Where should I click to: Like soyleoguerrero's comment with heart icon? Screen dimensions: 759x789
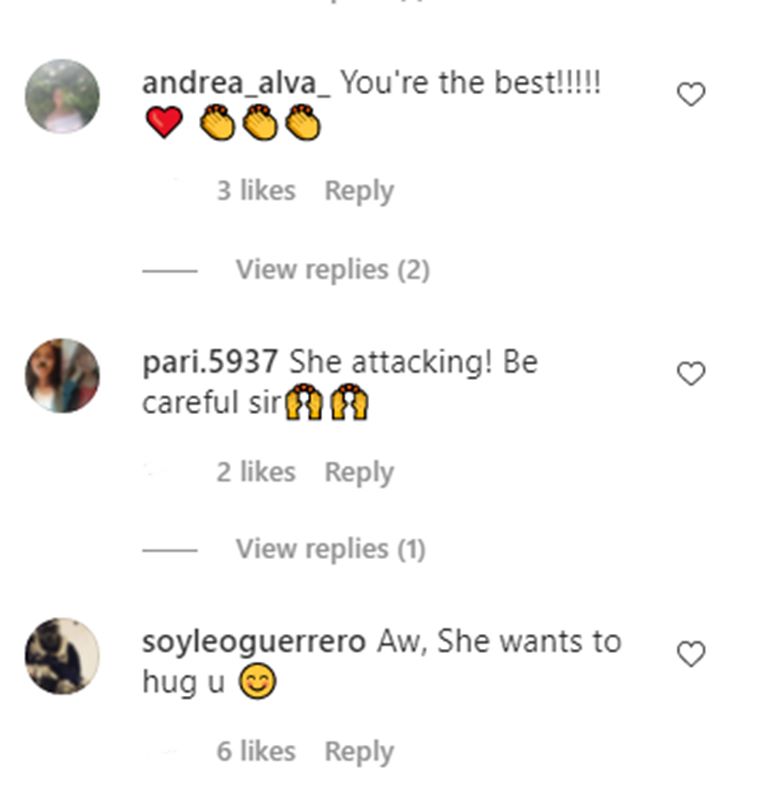(x=691, y=654)
